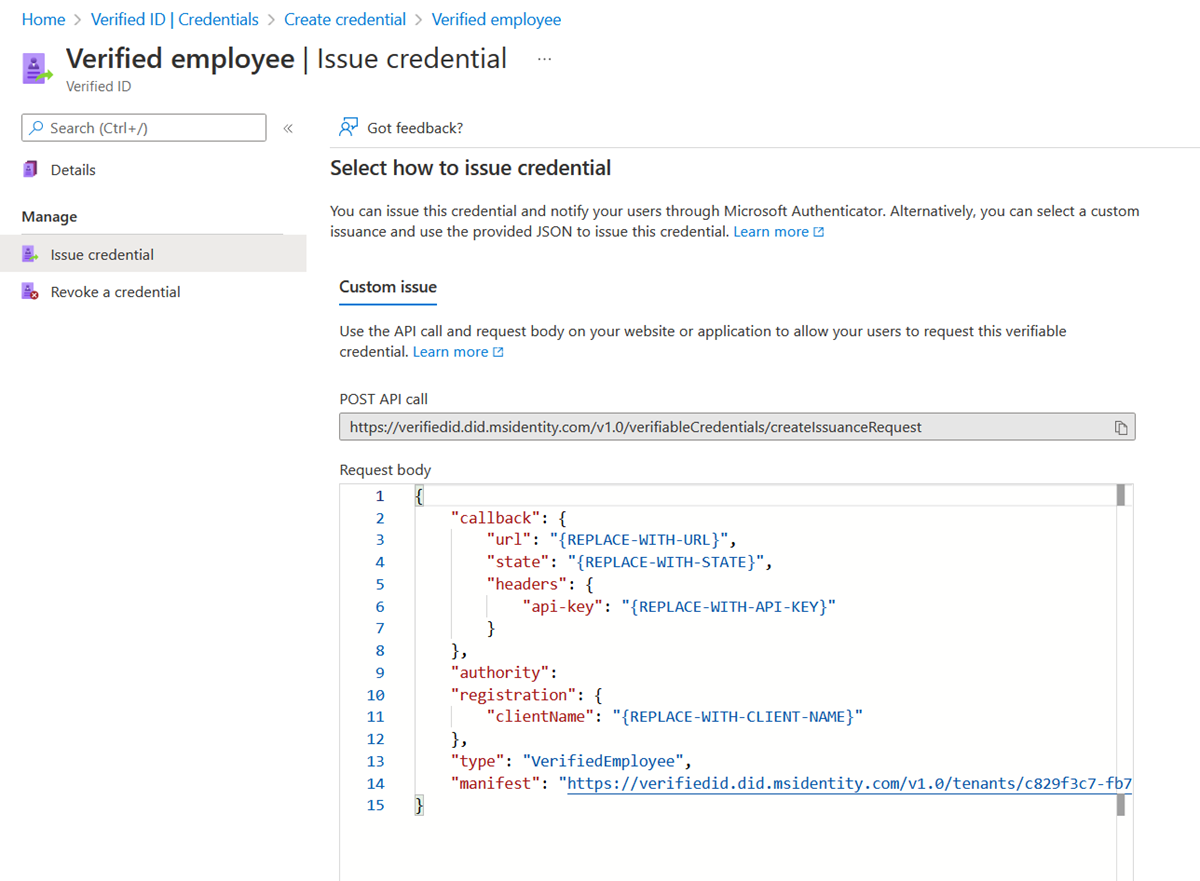The height and width of the screenshot is (881, 1200).
Task: Click the {REPLACE-WITH-CLIENT-NAME} value
Action: tap(737, 716)
